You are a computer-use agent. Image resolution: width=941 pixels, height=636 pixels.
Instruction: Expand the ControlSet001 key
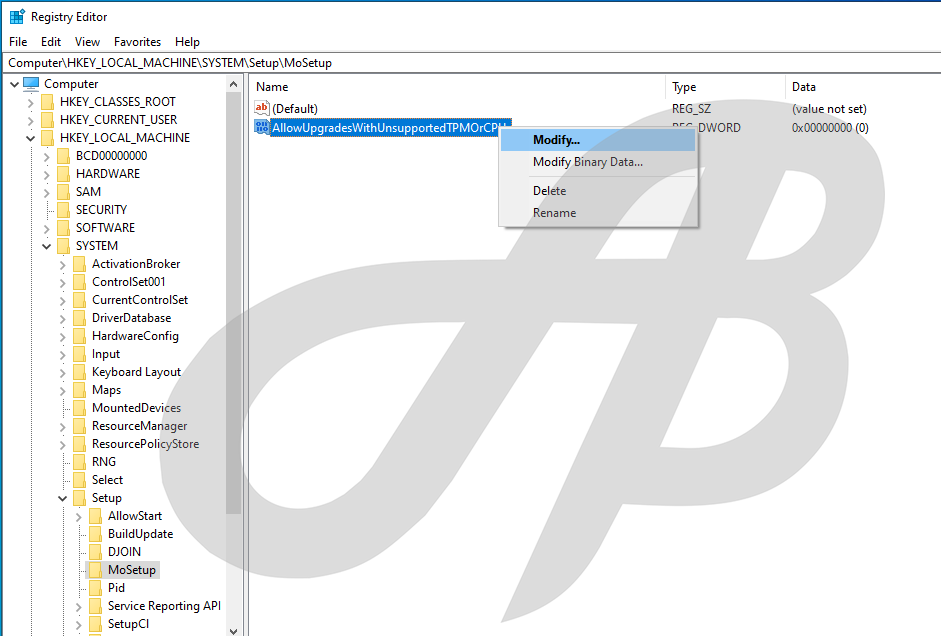point(63,283)
